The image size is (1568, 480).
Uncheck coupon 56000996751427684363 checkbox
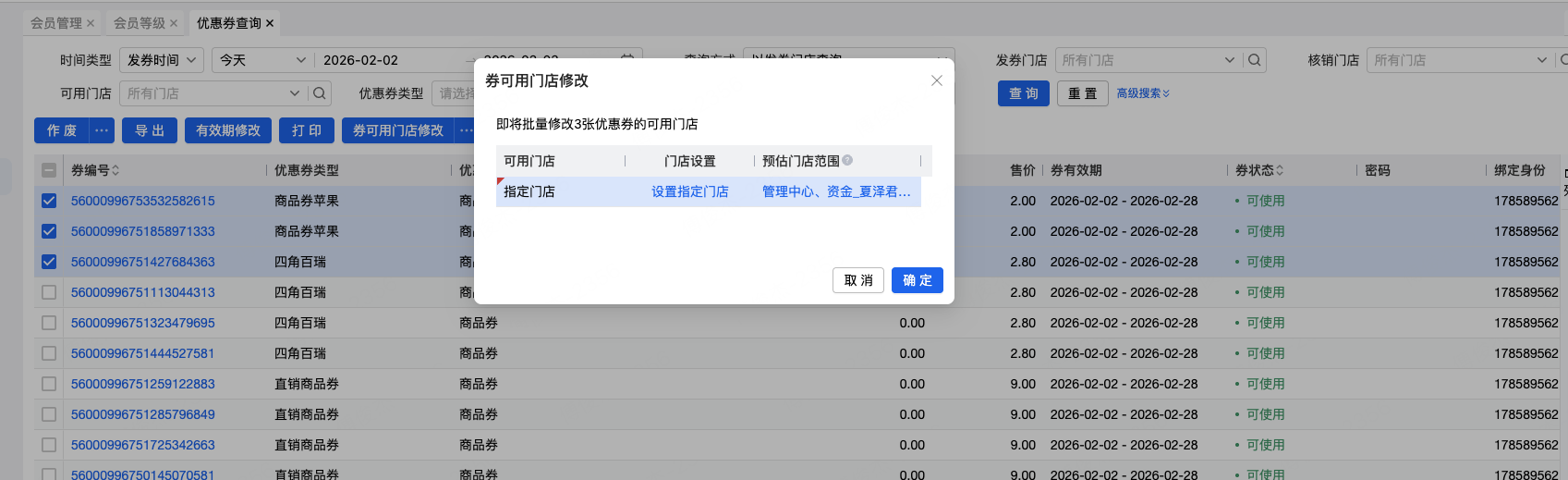49,262
